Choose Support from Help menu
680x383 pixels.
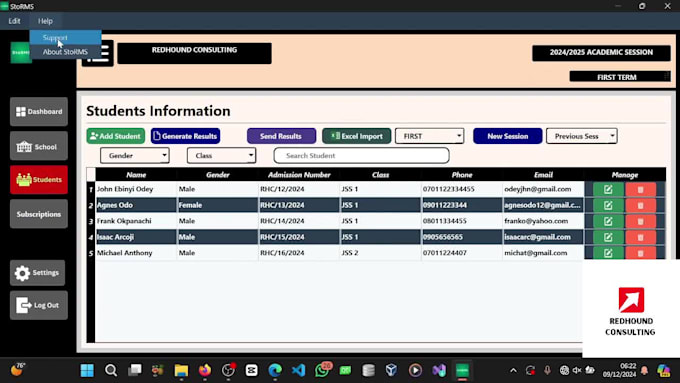[x=65, y=38]
